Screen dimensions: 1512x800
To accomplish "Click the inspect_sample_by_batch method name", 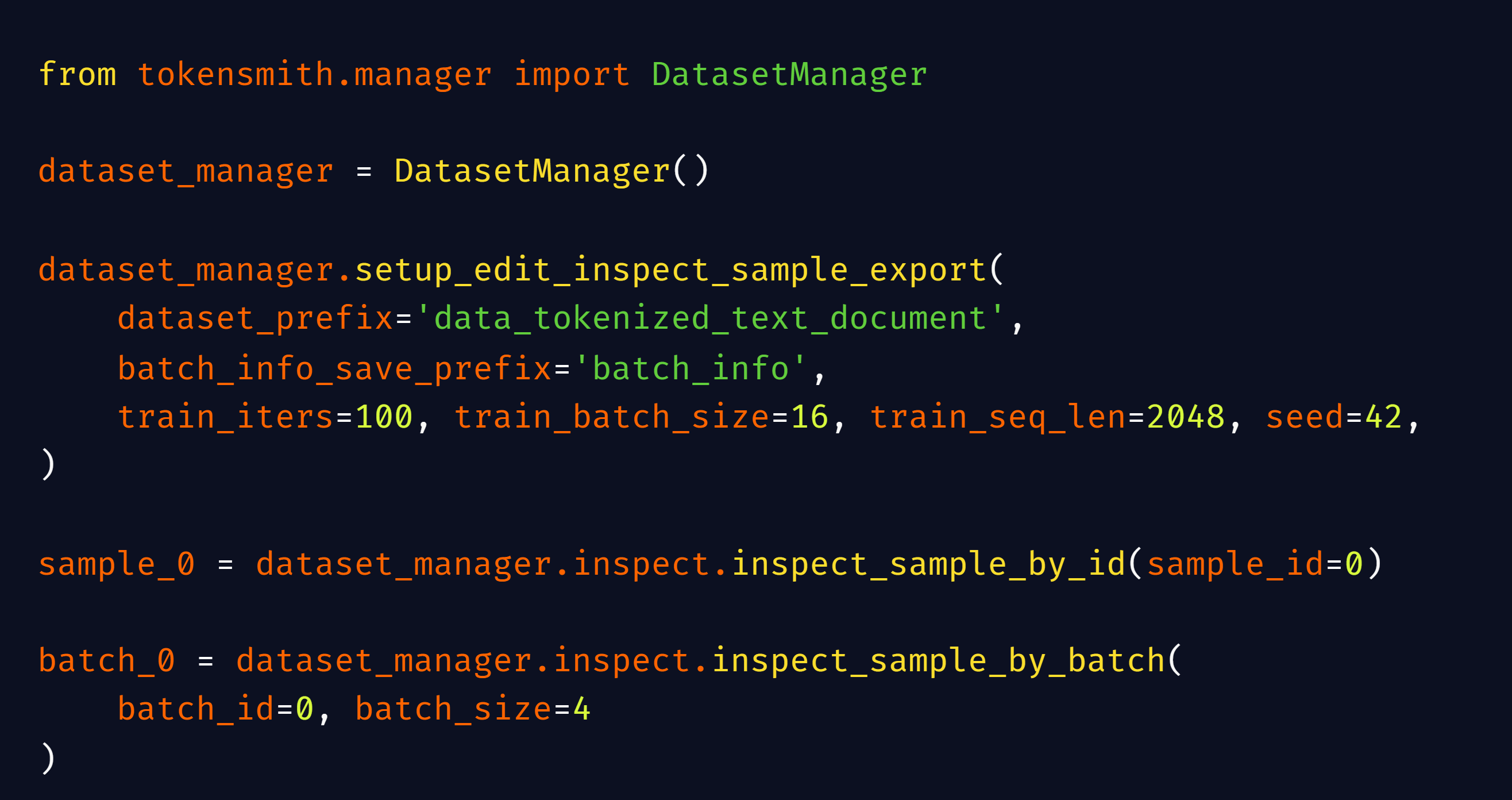I will [939, 661].
